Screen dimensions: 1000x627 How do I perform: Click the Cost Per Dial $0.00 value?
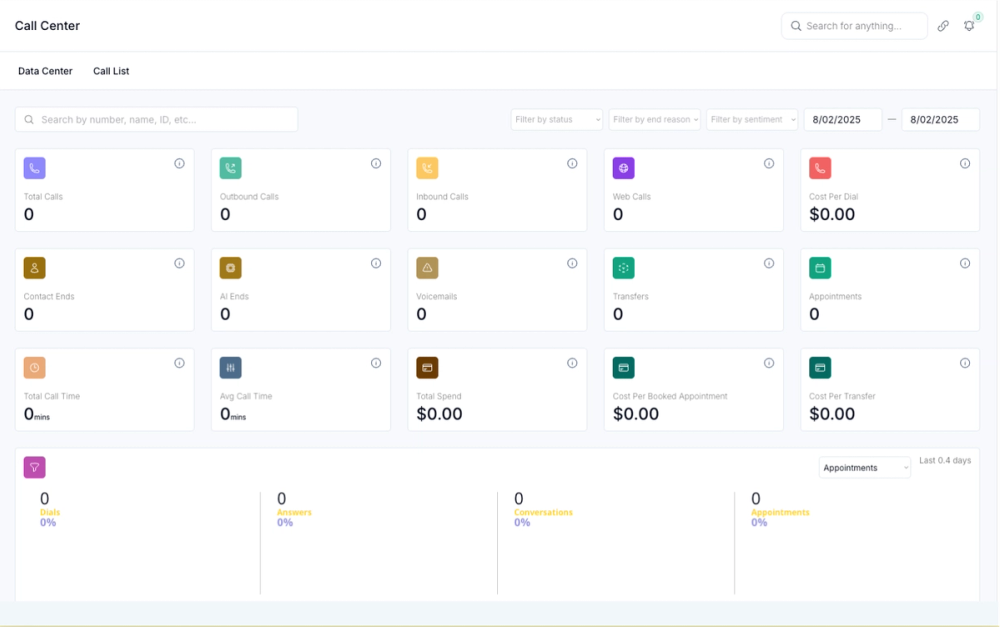[832, 214]
